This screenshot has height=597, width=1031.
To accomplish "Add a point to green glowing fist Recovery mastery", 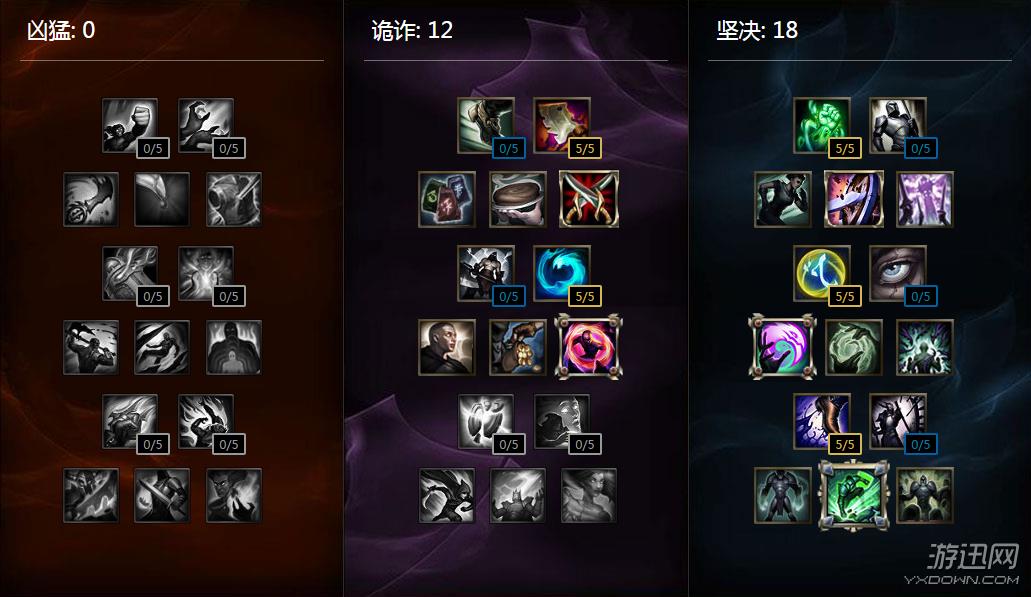I will 821,126.
